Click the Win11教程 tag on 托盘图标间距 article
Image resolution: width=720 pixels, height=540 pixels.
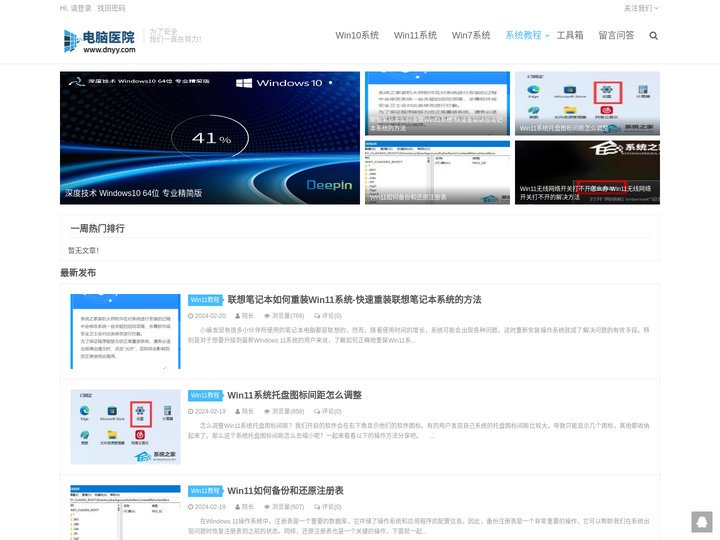click(x=205, y=395)
